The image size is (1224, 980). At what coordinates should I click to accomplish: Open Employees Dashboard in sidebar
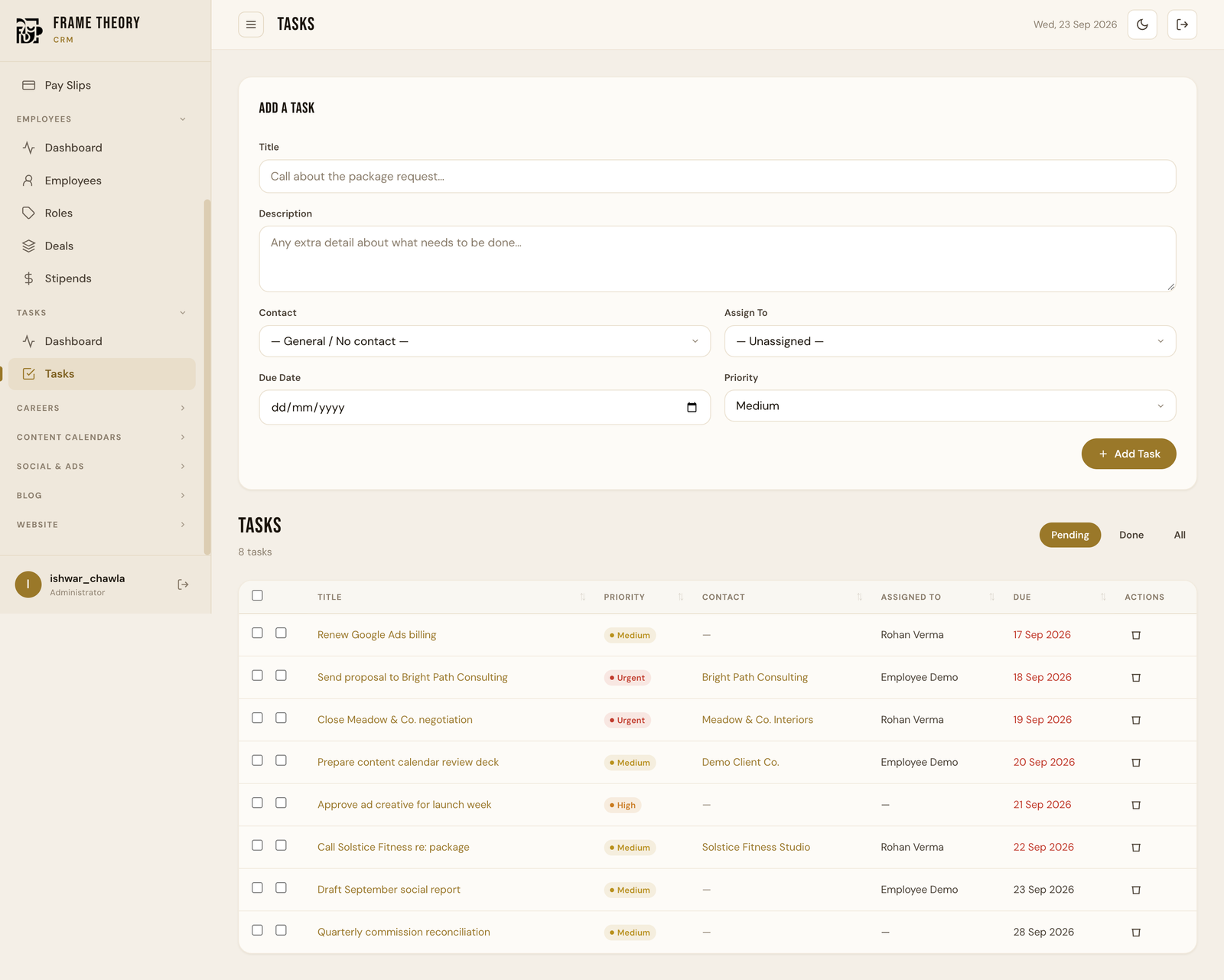pos(102,148)
